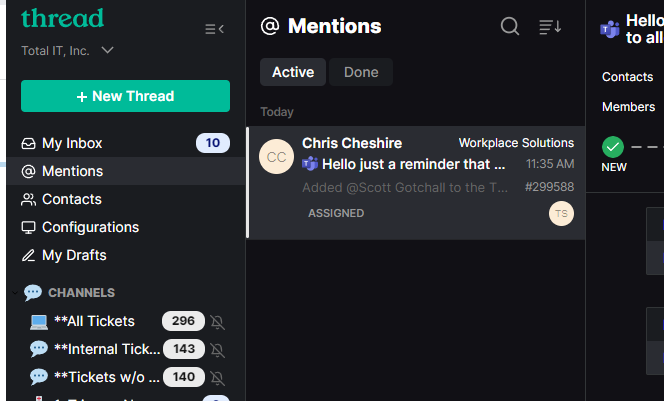Toggle notifications for **All Tickets channel
664x401 pixels.
[x=218, y=322]
